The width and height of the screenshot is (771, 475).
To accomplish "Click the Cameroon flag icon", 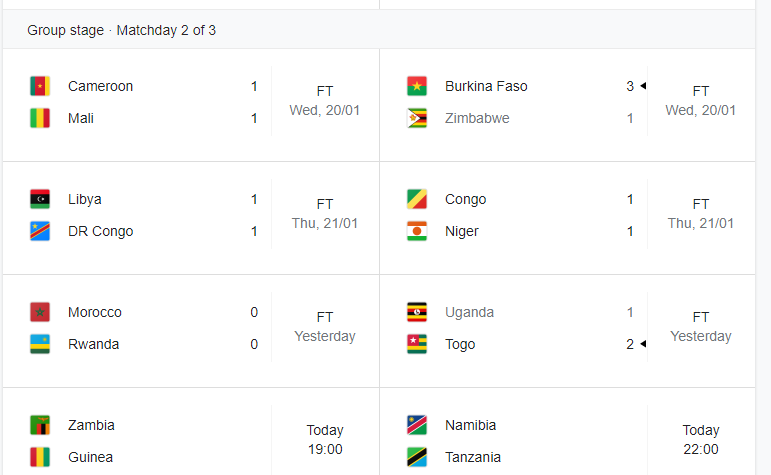I will tap(40, 86).
